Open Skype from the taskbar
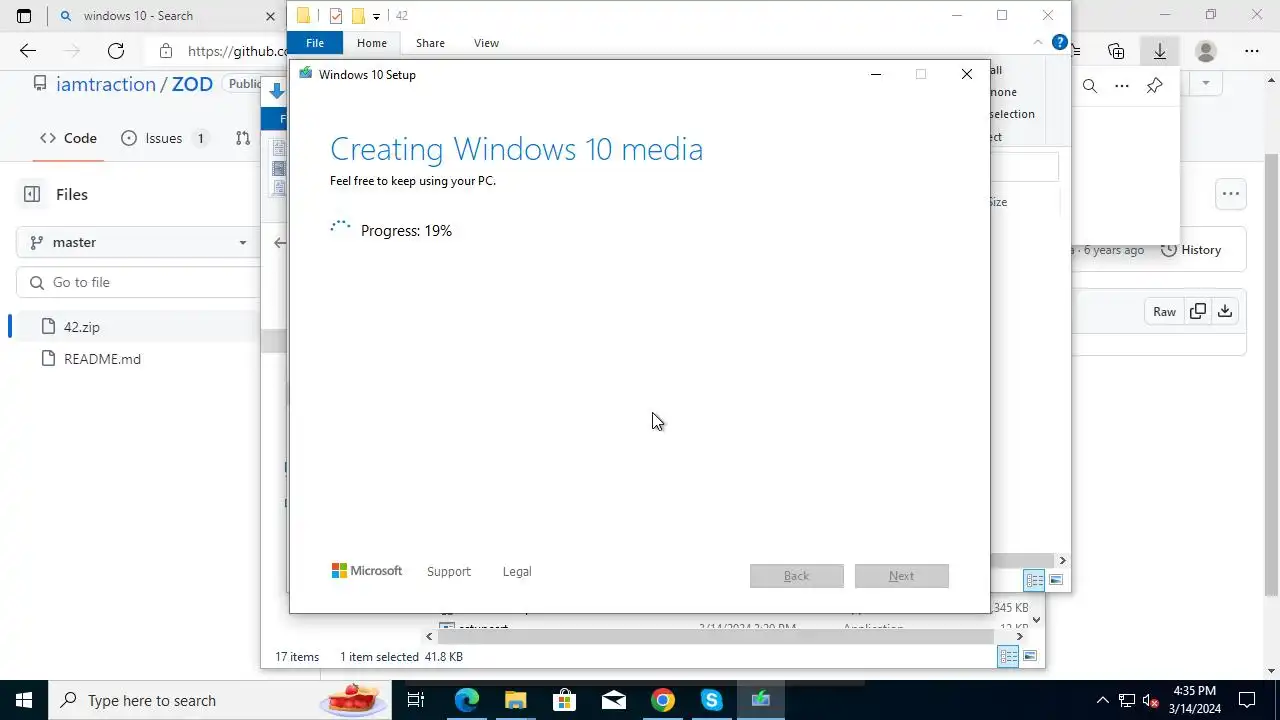Viewport: 1280px width, 720px height. coord(711,700)
